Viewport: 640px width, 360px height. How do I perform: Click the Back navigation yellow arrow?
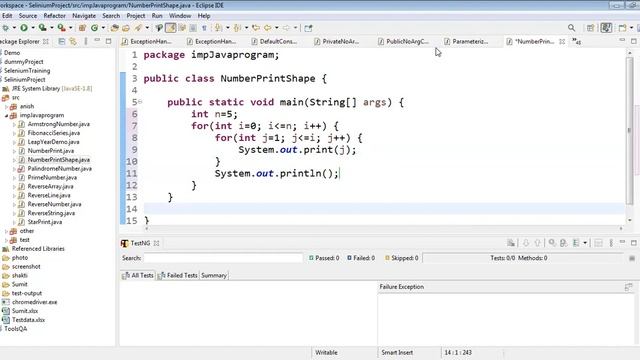pos(268,28)
